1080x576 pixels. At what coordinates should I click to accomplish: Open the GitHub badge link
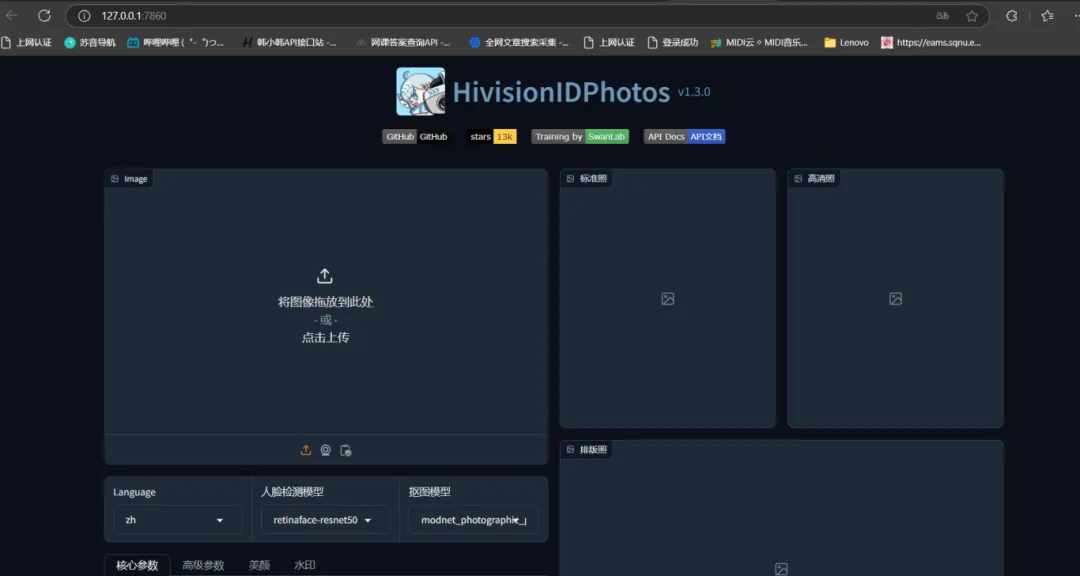click(x=415, y=137)
